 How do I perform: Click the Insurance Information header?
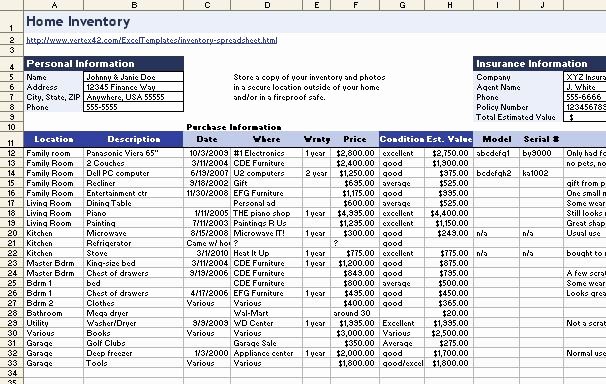540,64
